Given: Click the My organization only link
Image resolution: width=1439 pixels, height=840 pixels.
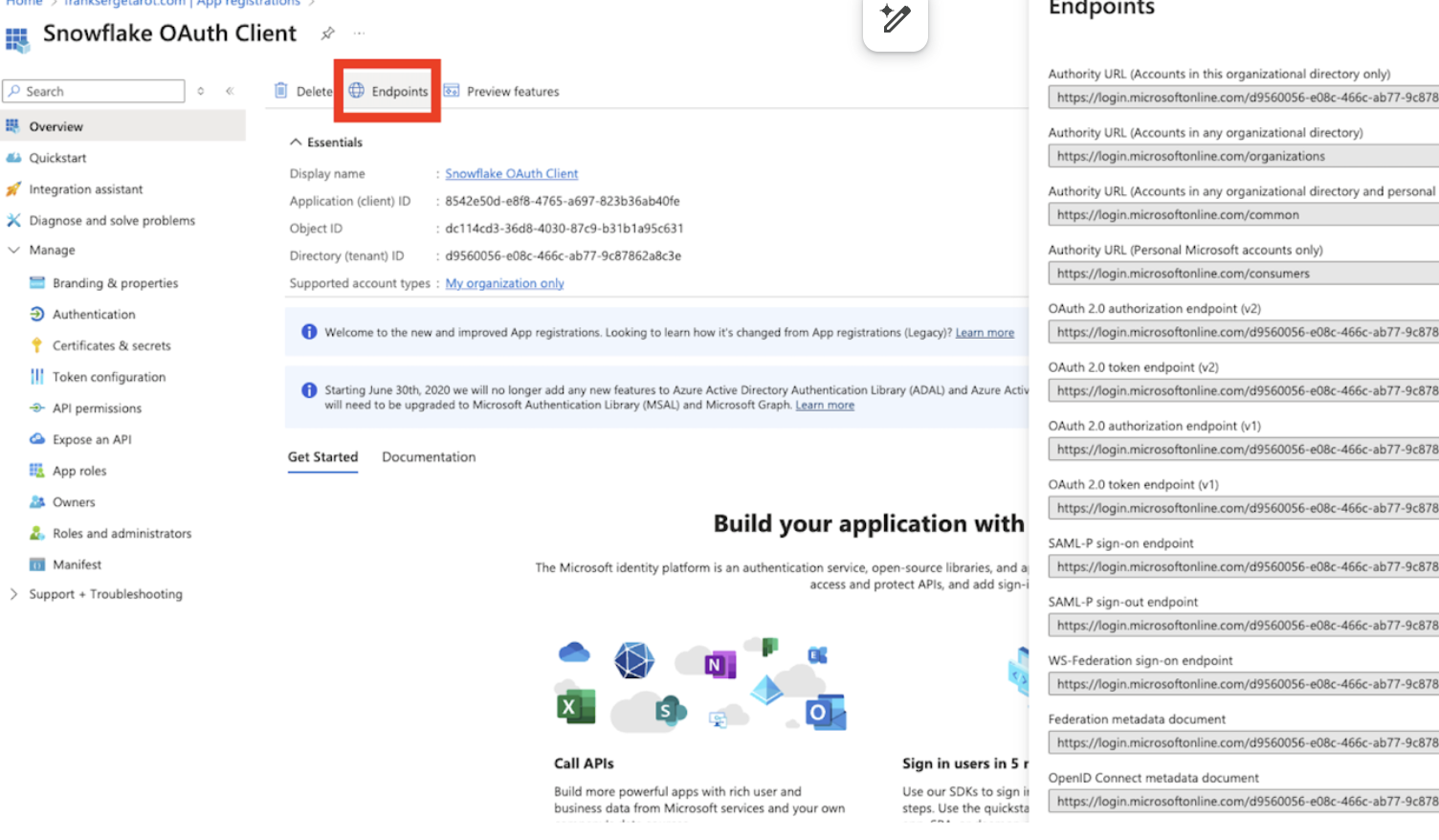Looking at the screenshot, I should pyautogui.click(x=504, y=283).
